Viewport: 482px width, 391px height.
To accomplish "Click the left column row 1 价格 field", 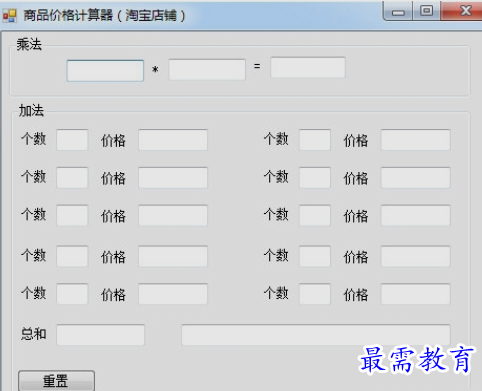I will [x=173, y=140].
